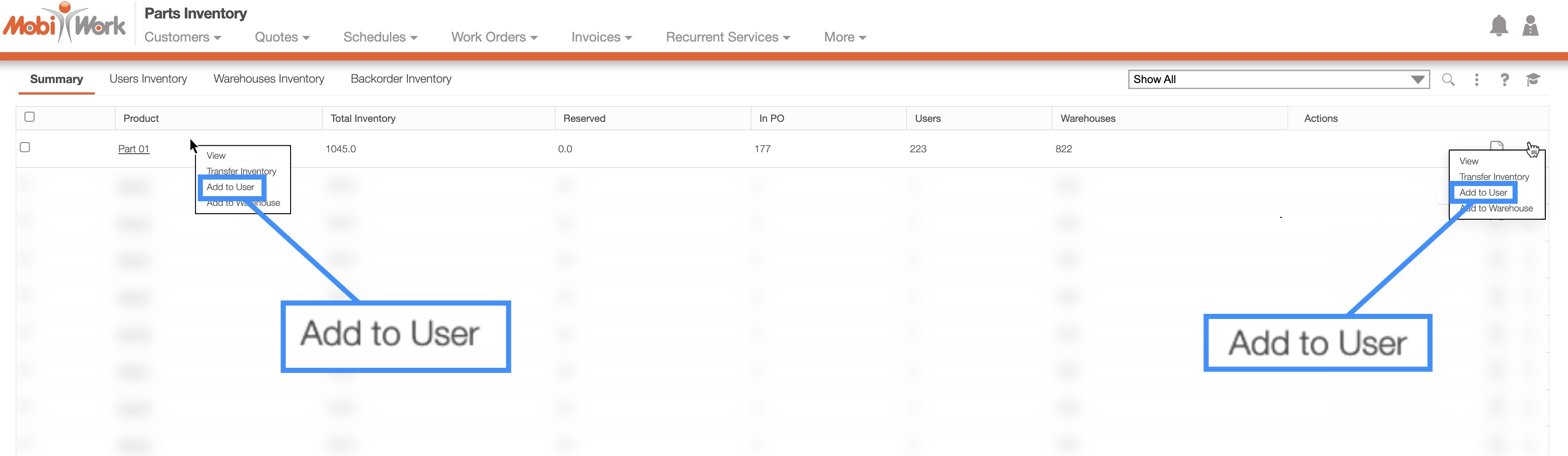This screenshot has height=456, width=1568.
Task: Select the Warehouses Inventory tab
Action: [268, 79]
